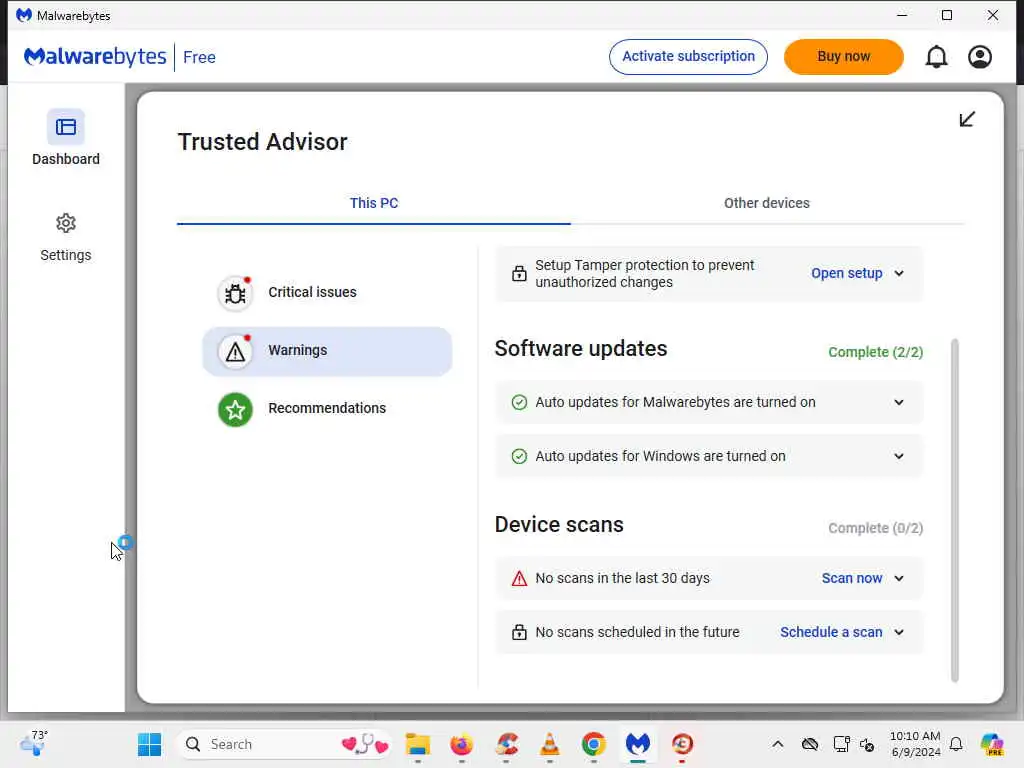
Task: Click Scan now link
Action: point(852,579)
